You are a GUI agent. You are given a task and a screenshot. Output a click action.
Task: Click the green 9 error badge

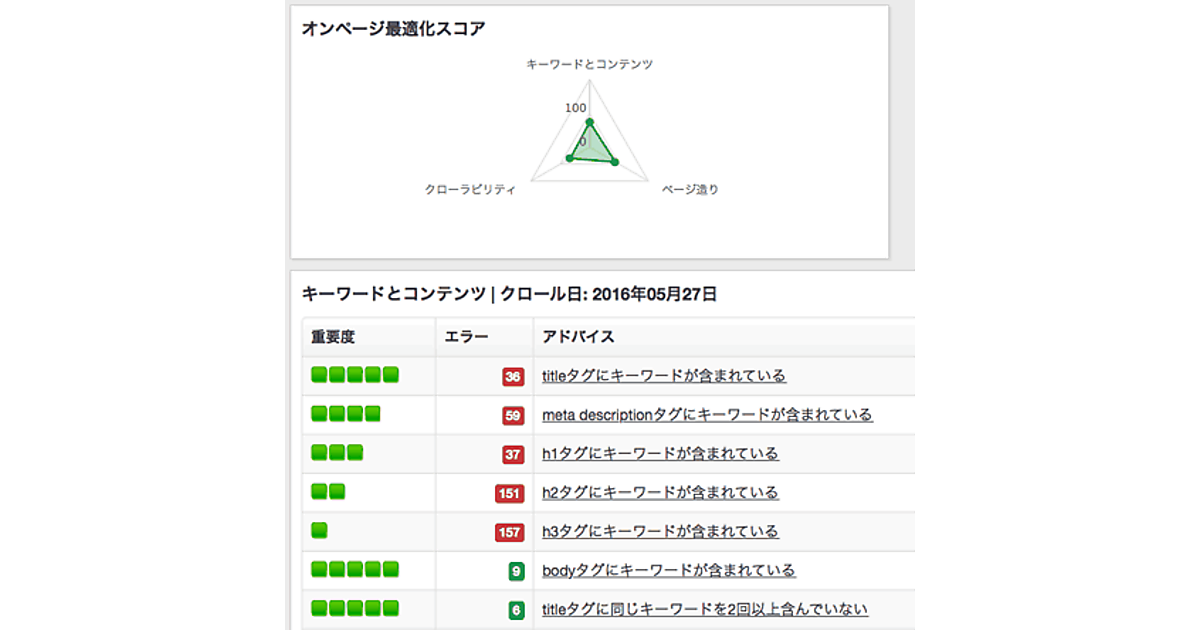[516, 572]
